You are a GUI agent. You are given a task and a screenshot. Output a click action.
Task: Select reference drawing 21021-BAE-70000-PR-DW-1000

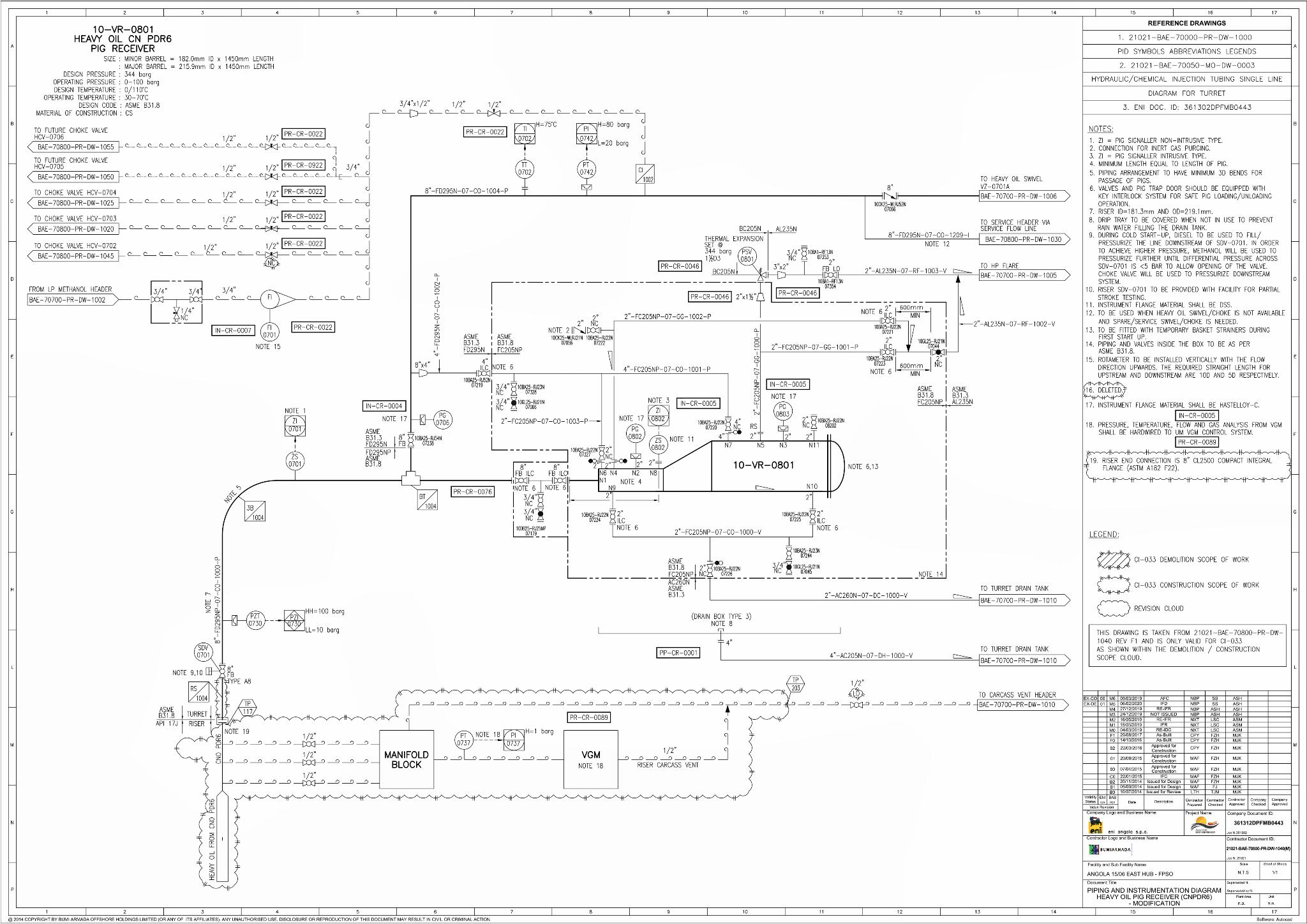point(1186,37)
